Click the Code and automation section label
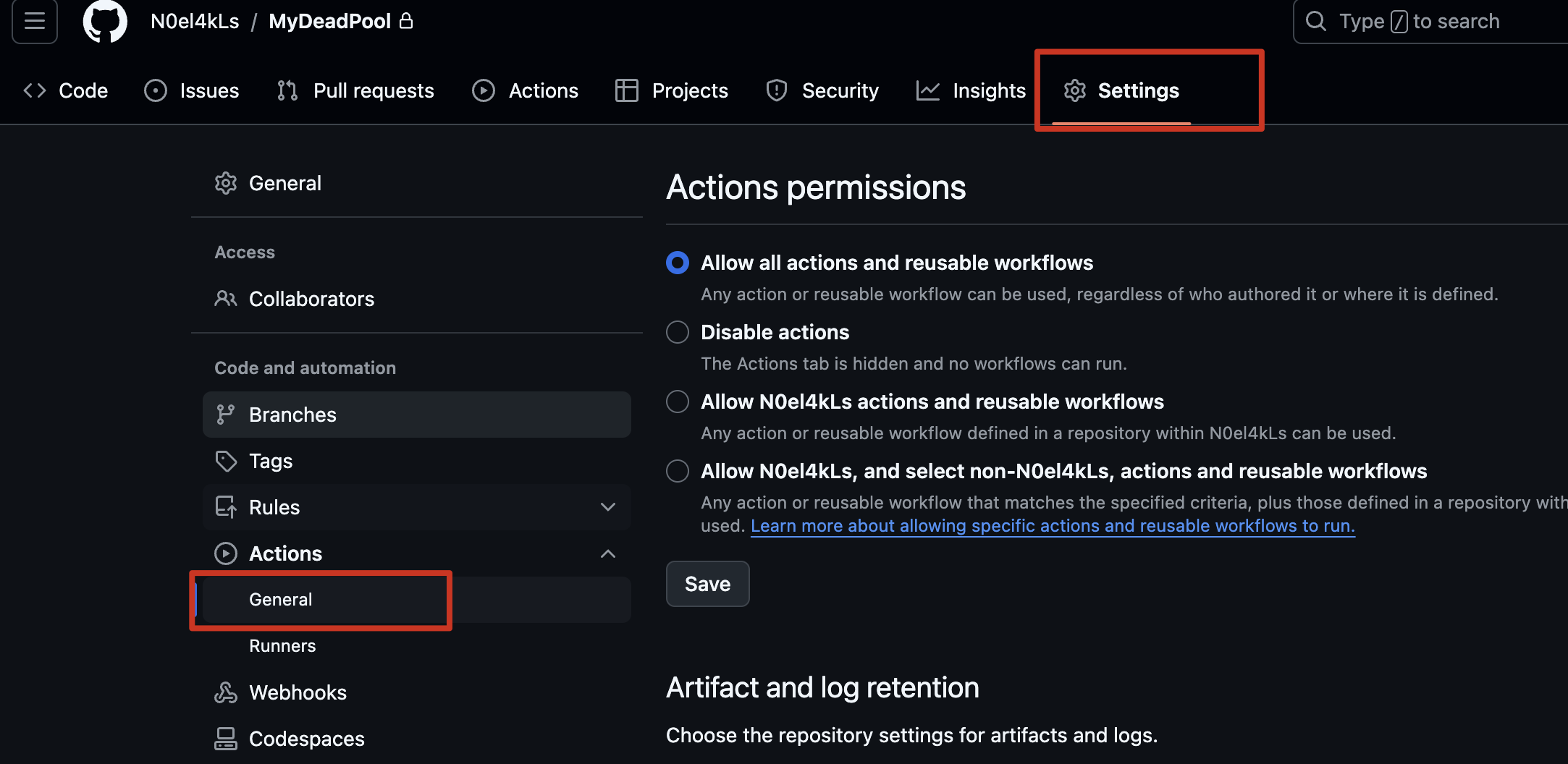This screenshot has height=764, width=1568. tap(305, 368)
